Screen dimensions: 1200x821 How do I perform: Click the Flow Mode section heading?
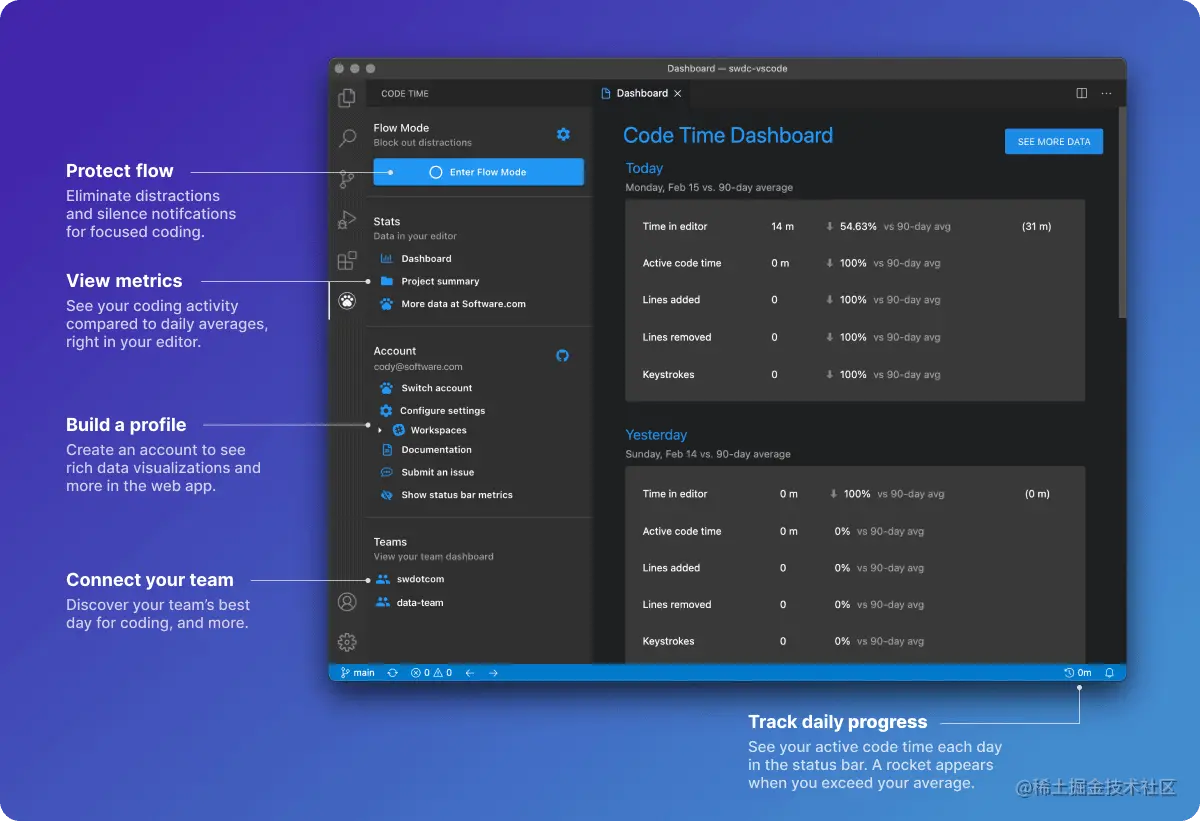(401, 128)
